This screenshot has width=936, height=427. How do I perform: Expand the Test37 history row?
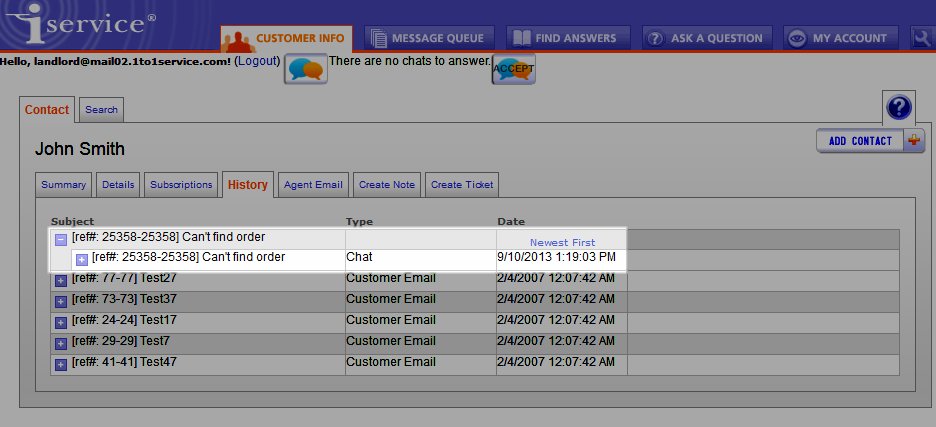61,301
